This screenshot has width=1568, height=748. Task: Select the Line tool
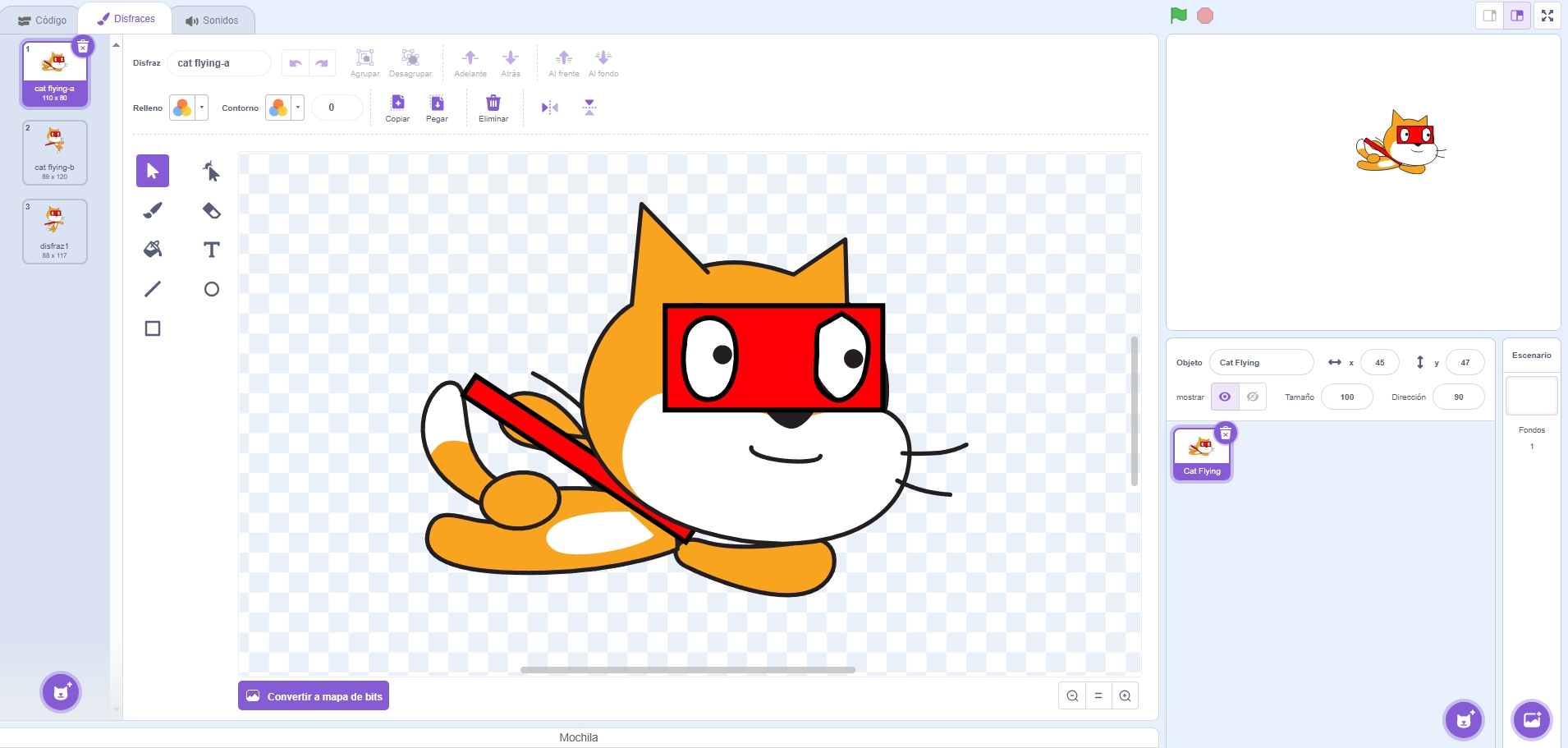(153, 289)
